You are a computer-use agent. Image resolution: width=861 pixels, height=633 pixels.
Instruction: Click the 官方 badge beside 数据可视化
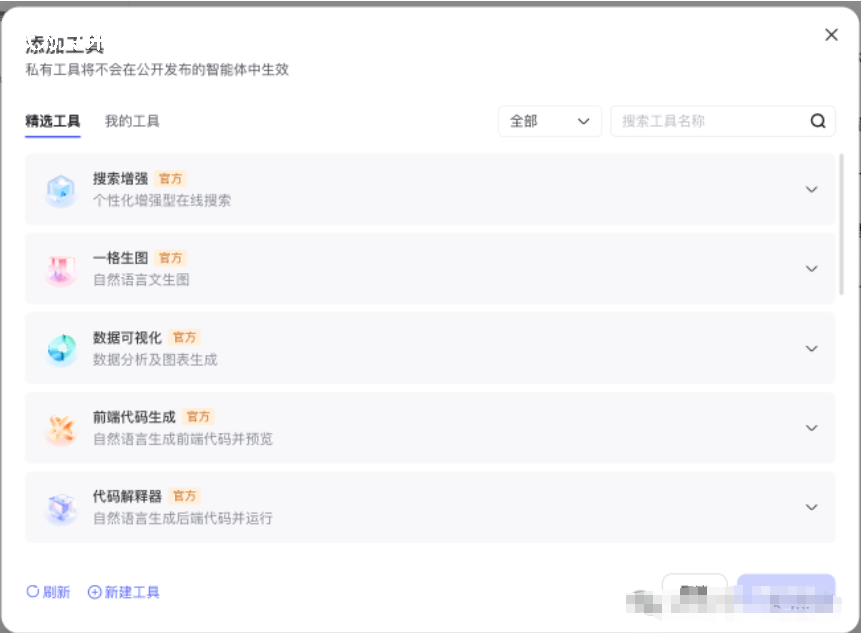(x=184, y=338)
